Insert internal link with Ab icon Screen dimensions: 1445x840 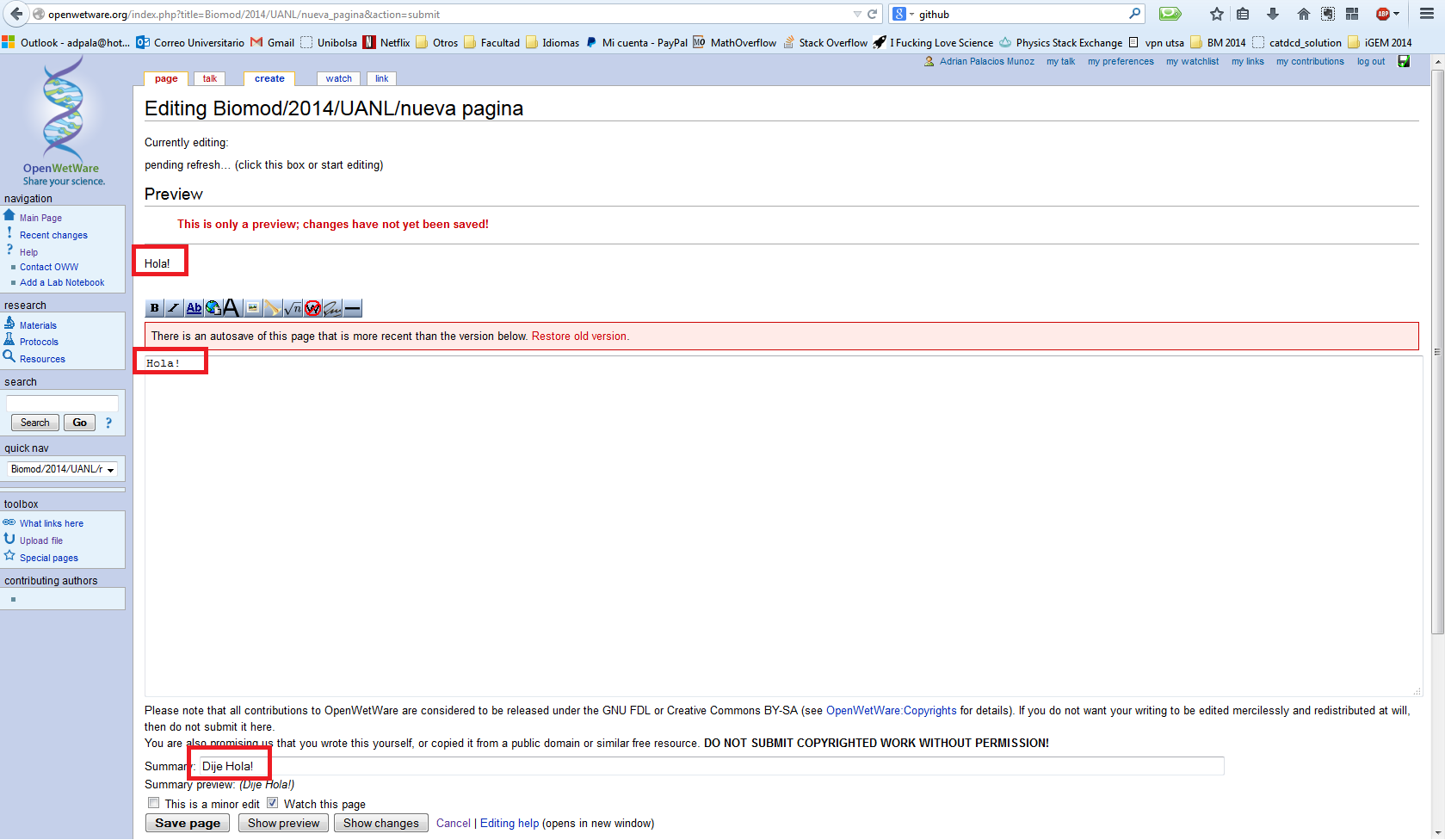click(194, 308)
